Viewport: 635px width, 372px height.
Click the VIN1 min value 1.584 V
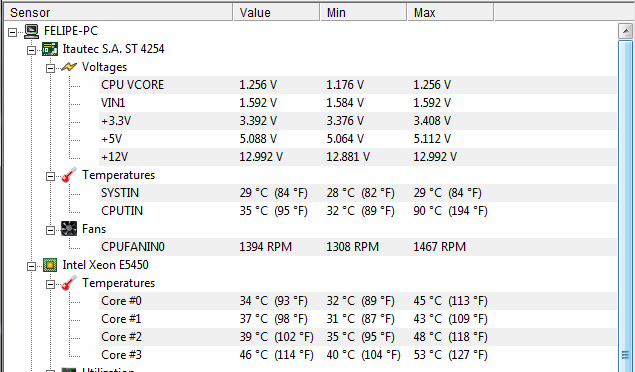tap(345, 103)
